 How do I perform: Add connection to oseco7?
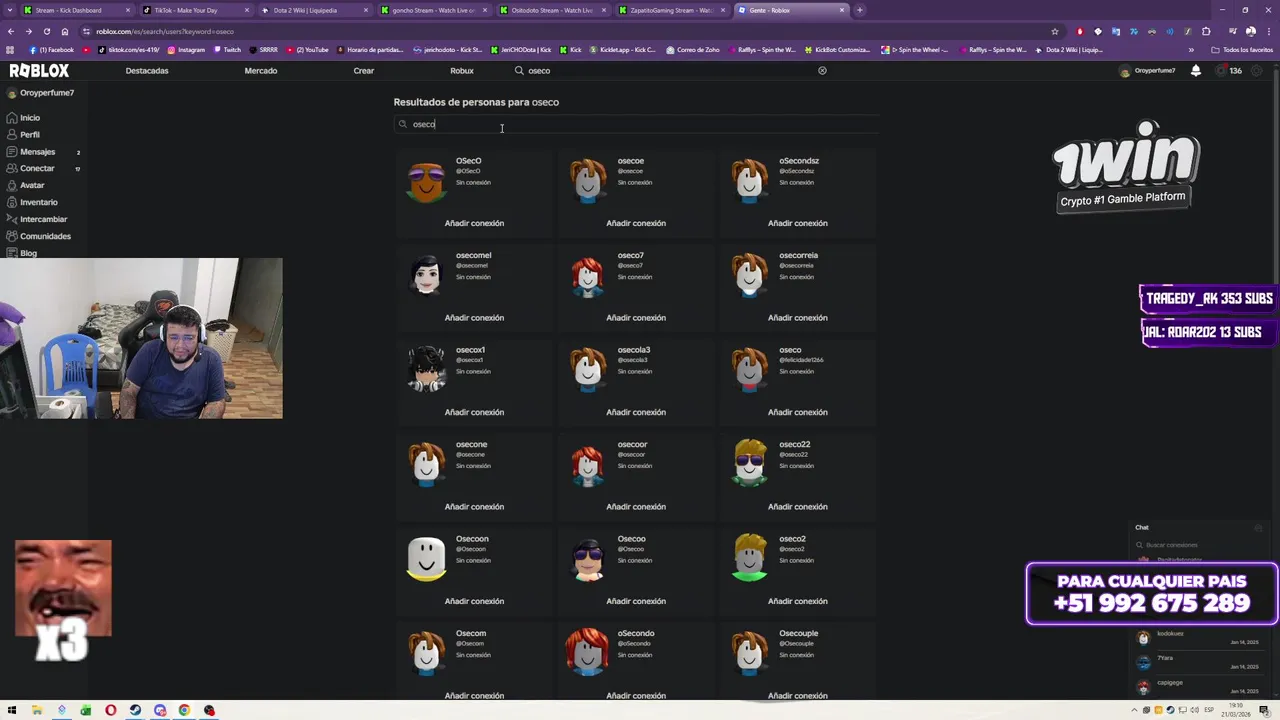pos(636,318)
